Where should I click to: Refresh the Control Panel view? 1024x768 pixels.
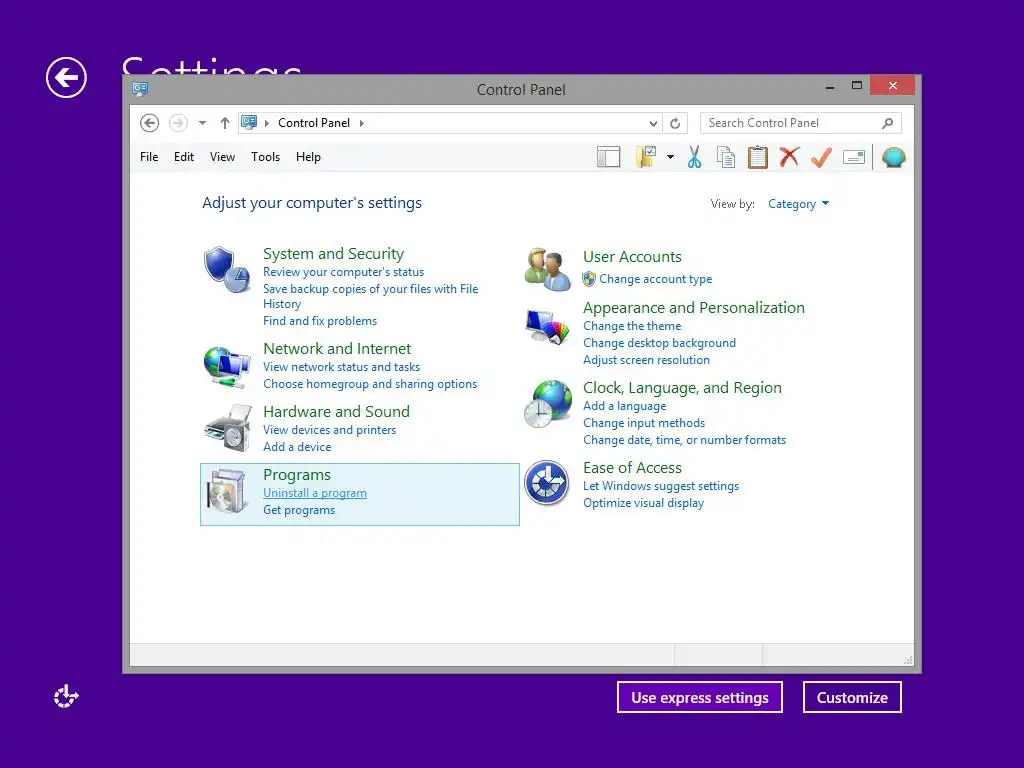(675, 123)
